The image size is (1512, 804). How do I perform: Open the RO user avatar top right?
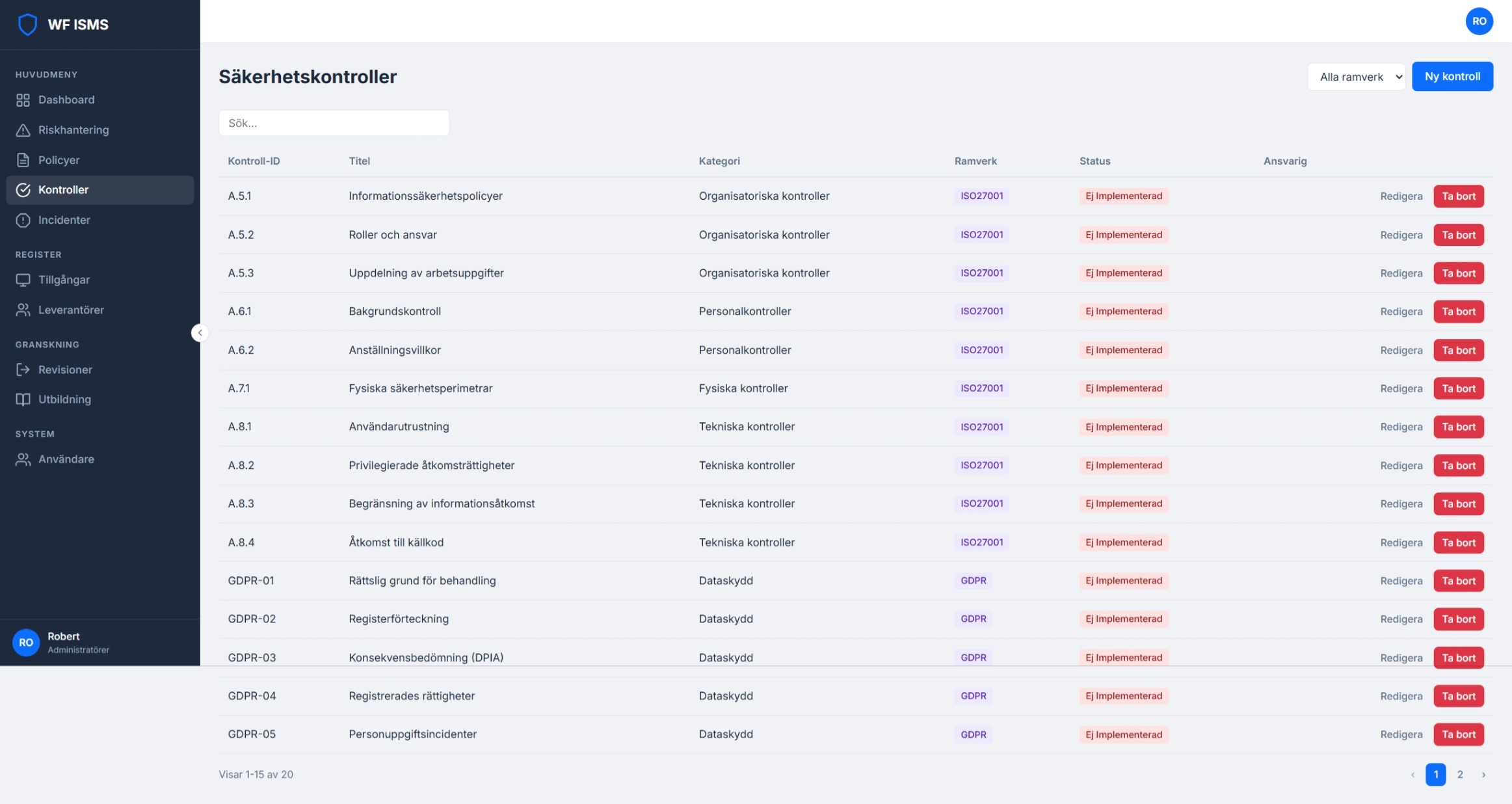coord(1478,21)
